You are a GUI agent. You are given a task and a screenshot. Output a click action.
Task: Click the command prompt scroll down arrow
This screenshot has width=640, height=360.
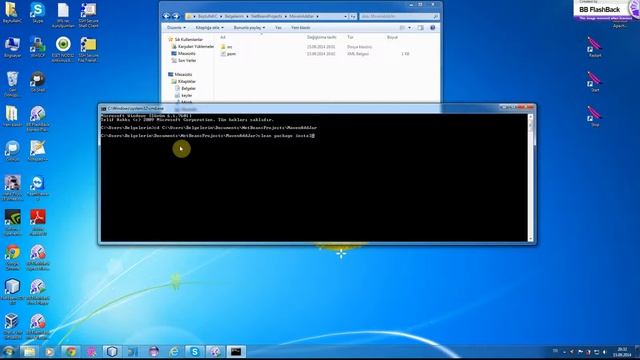[531, 239]
